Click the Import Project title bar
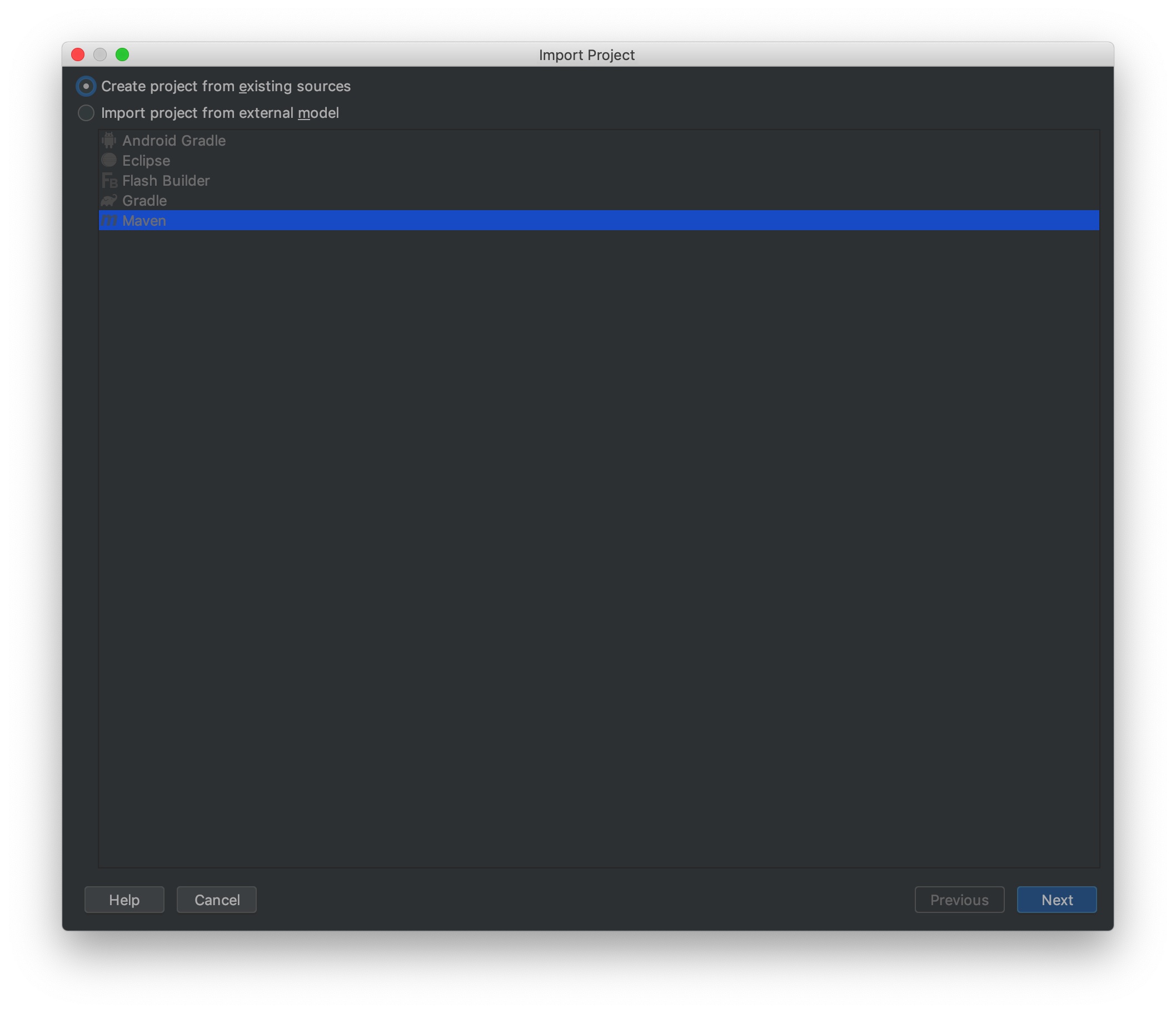The height and width of the screenshot is (1013, 1176). 587,54
